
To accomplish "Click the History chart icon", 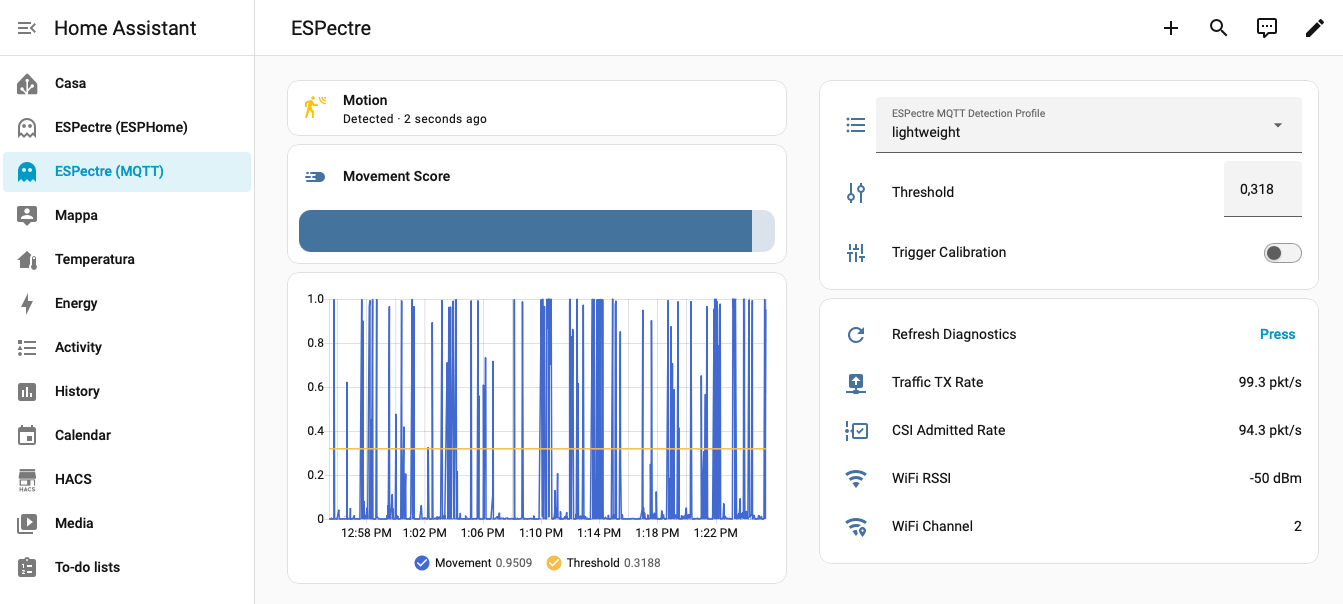I will click(x=27, y=392).
